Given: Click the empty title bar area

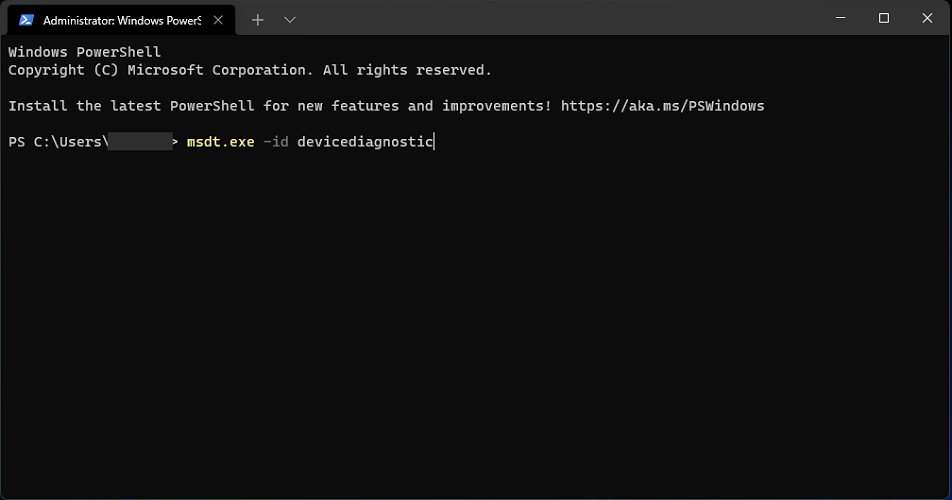Looking at the screenshot, I should [x=559, y=18].
